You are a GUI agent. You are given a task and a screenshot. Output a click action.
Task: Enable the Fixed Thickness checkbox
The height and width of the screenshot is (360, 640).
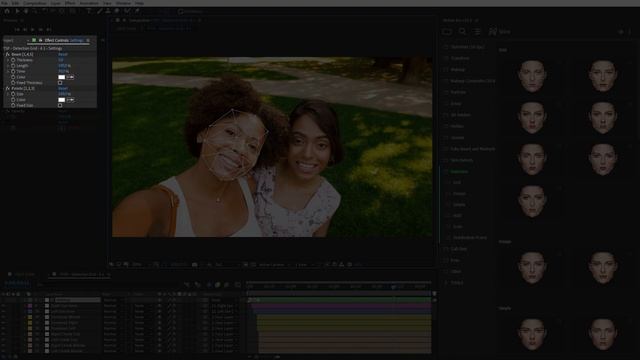click(60, 83)
